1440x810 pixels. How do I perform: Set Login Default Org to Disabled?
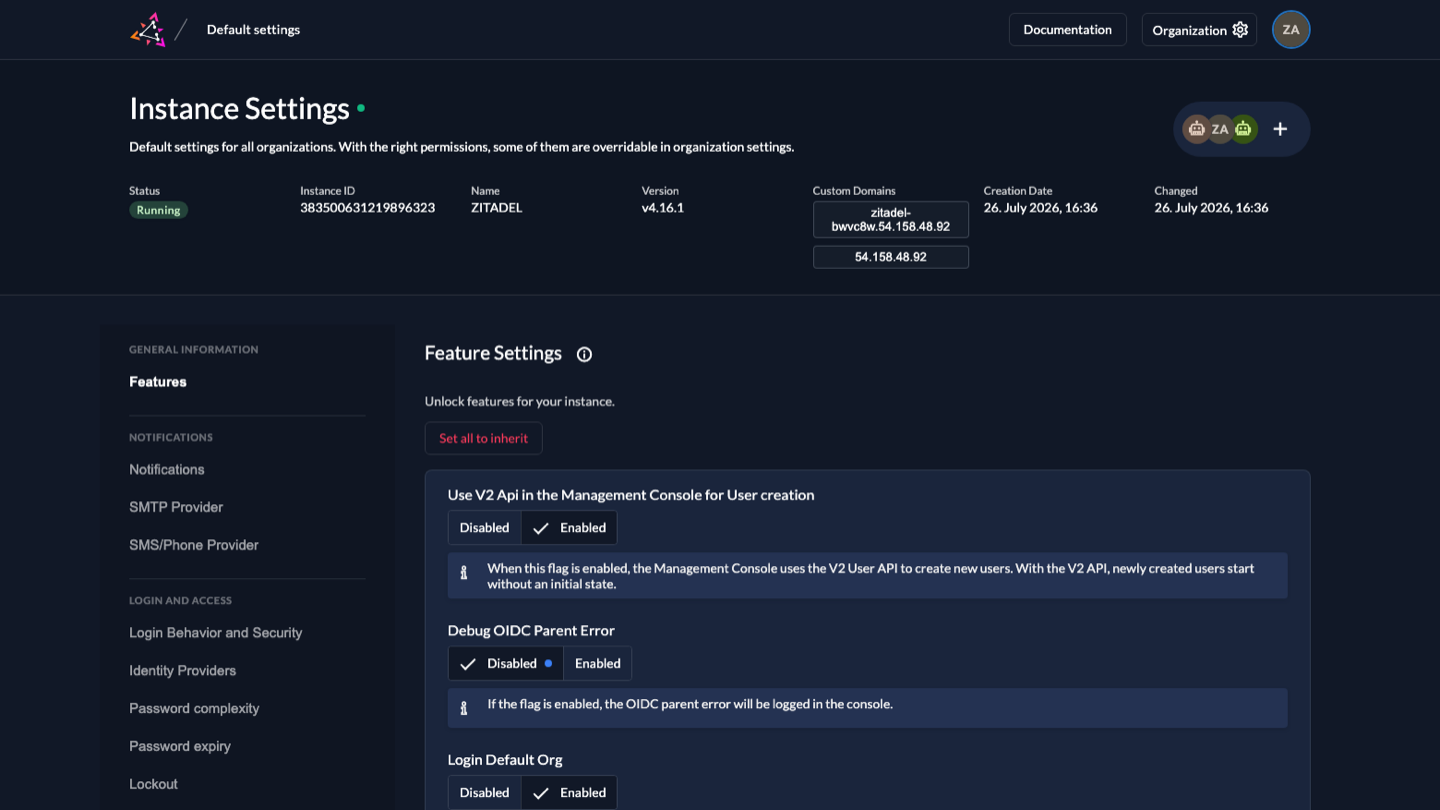485,793
